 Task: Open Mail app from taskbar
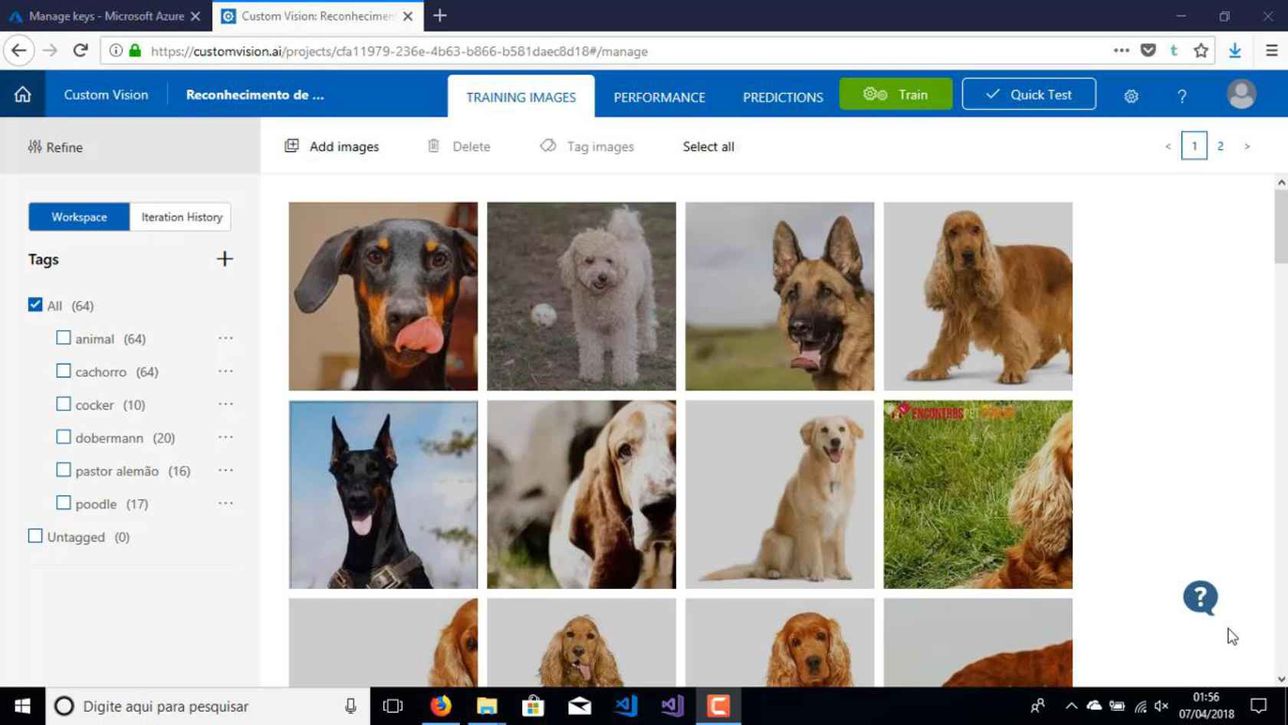(580, 706)
